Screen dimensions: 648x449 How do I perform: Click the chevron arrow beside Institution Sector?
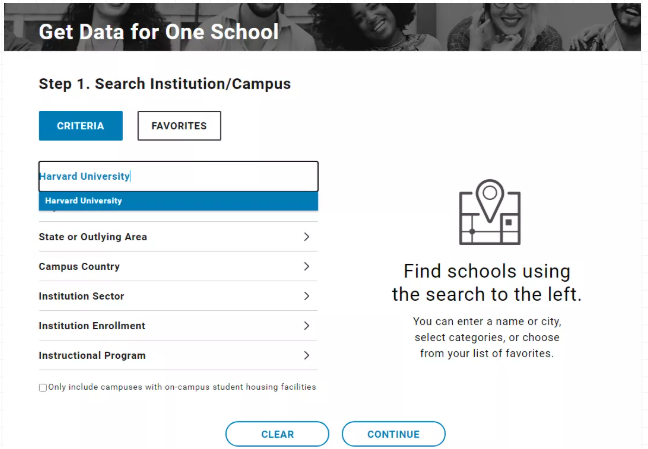[306, 296]
